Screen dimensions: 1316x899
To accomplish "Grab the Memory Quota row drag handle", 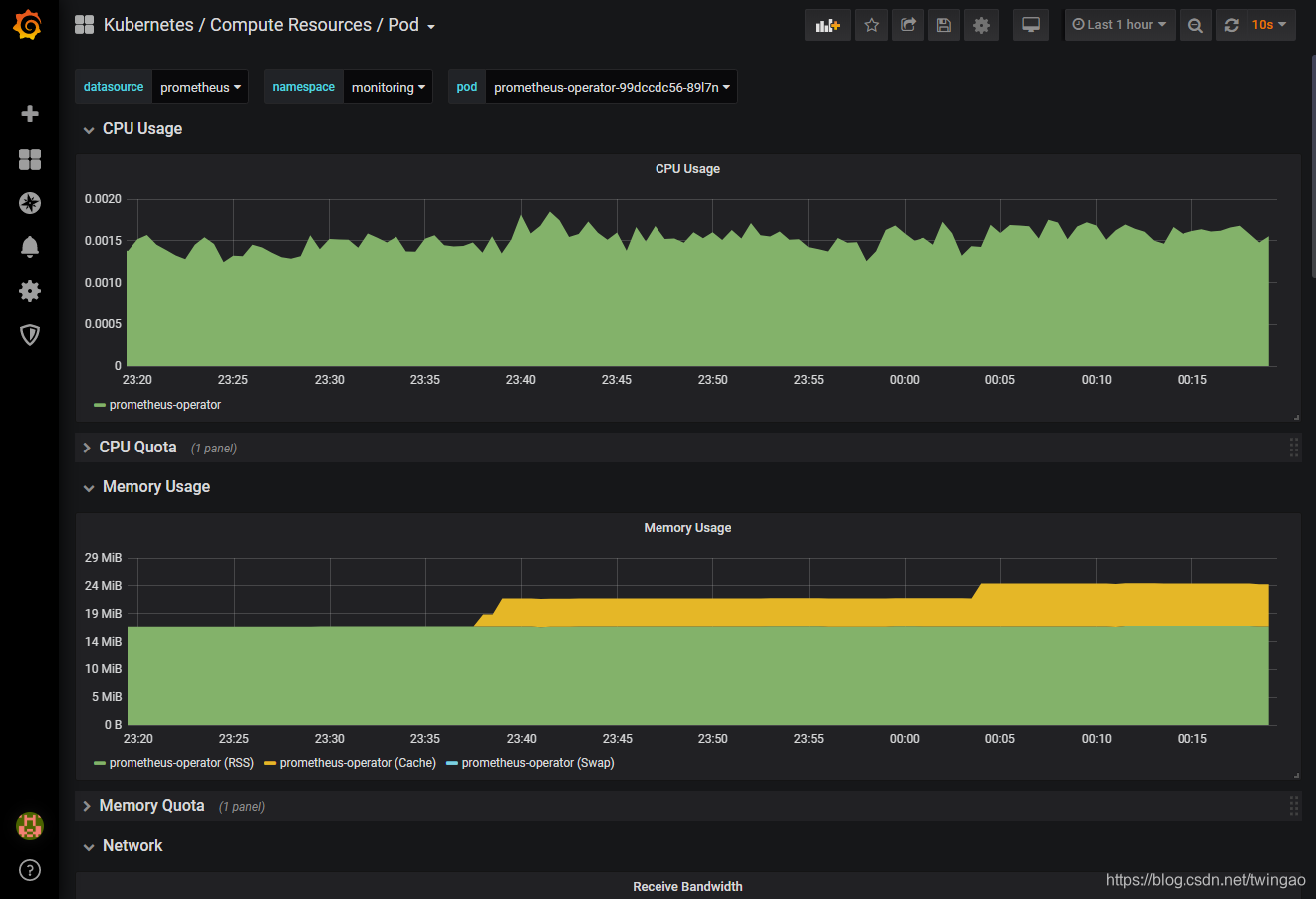I will (x=1294, y=806).
